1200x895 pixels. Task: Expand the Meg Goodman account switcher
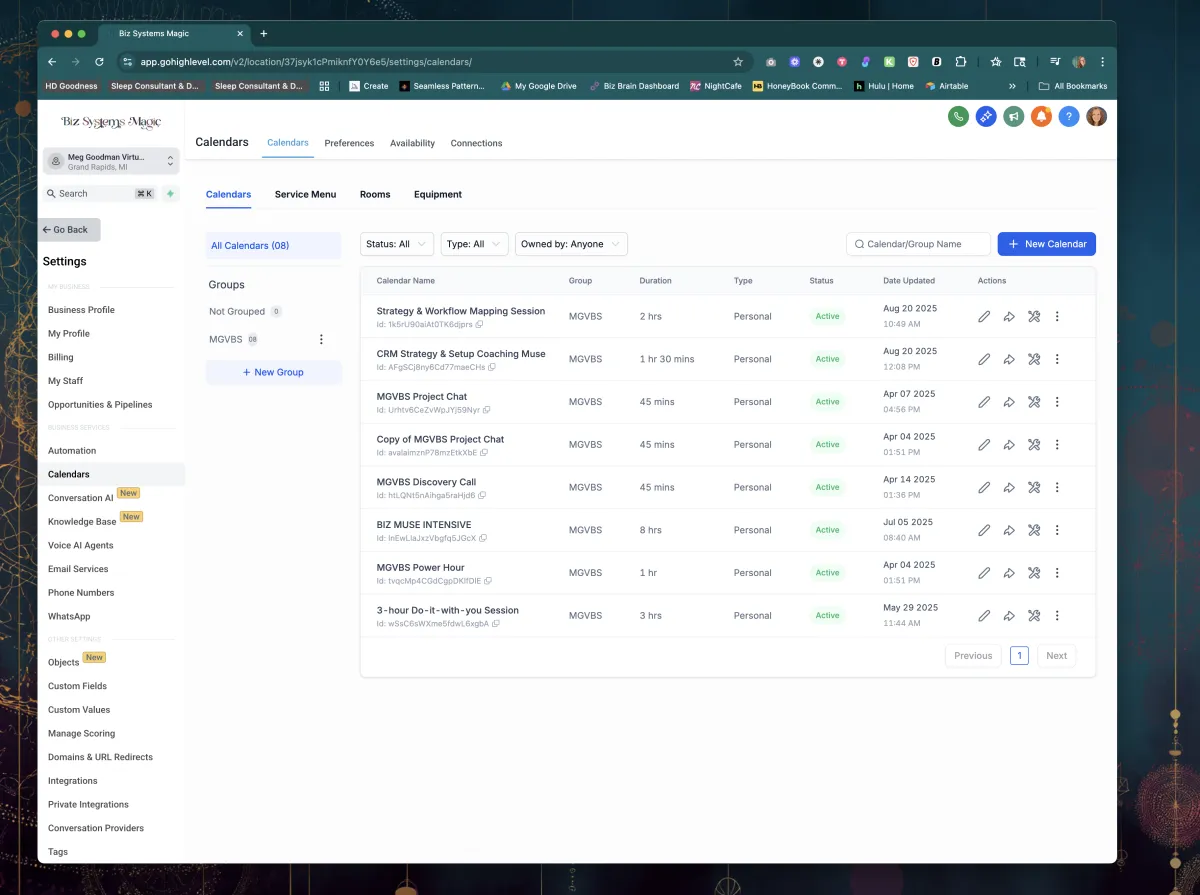tap(111, 161)
